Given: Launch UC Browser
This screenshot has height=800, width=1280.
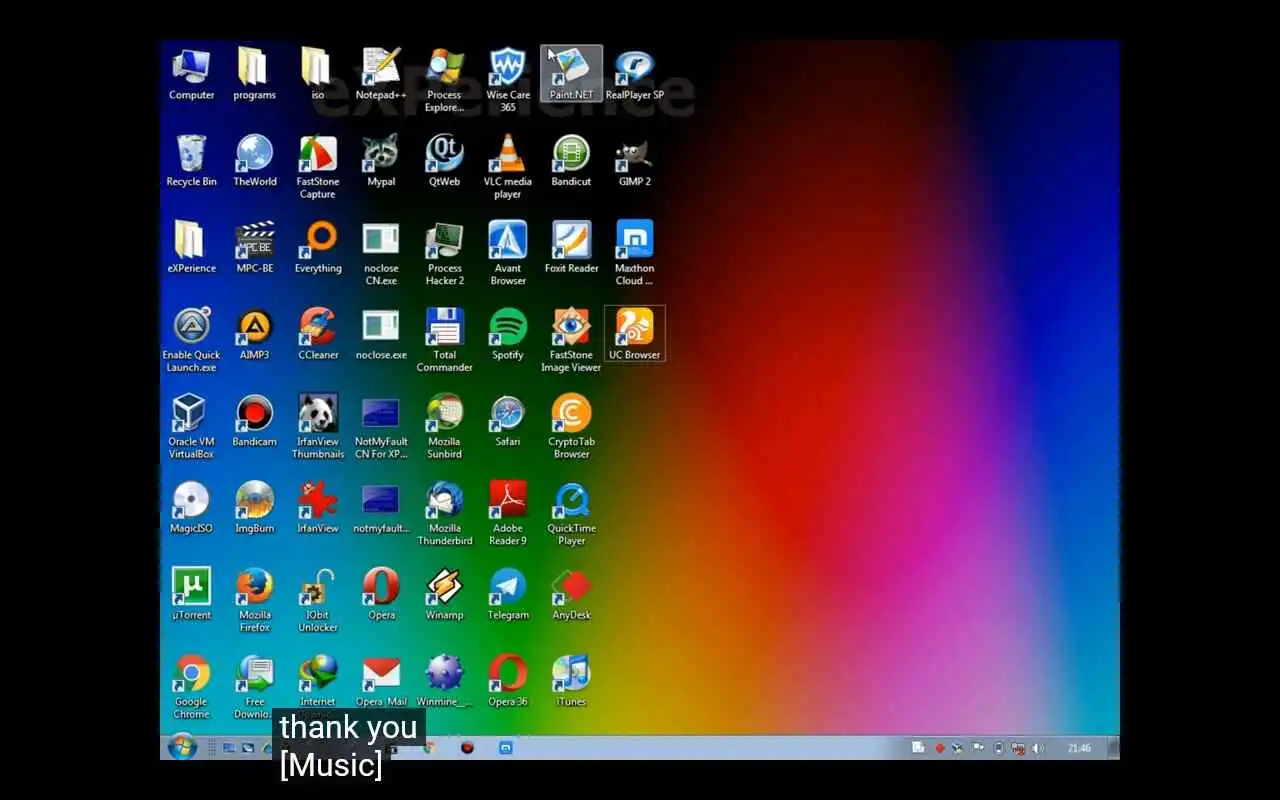Looking at the screenshot, I should coord(635,334).
